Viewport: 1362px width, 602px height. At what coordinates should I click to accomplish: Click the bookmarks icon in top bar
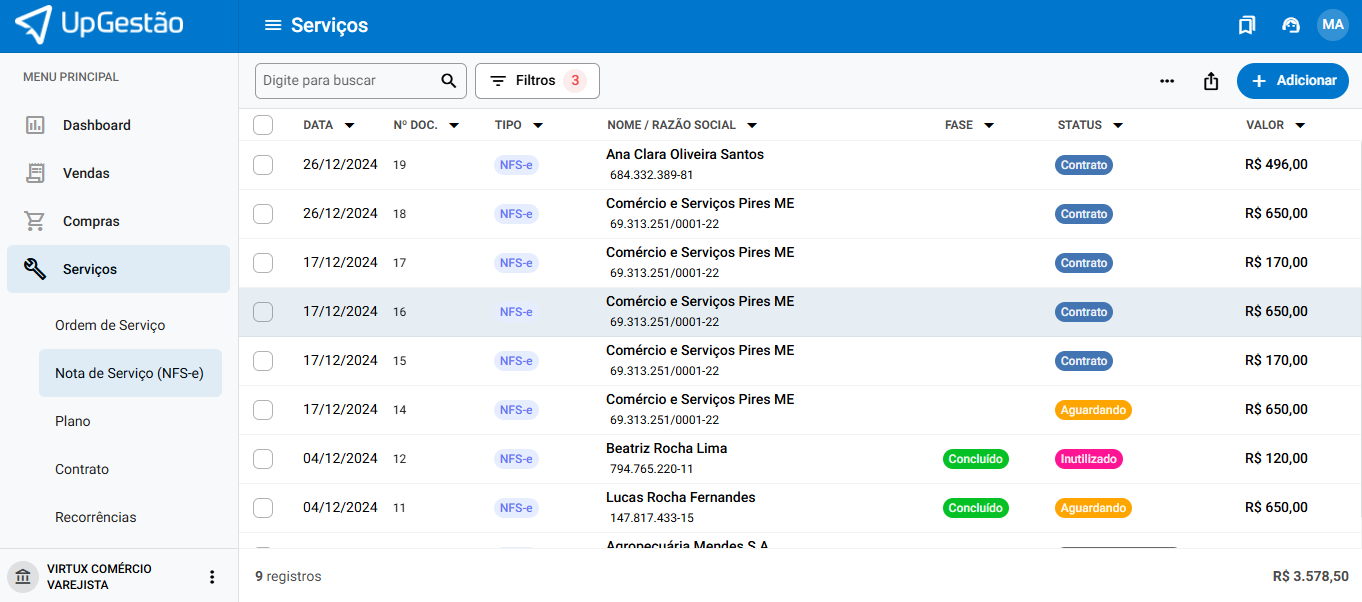click(x=1246, y=26)
